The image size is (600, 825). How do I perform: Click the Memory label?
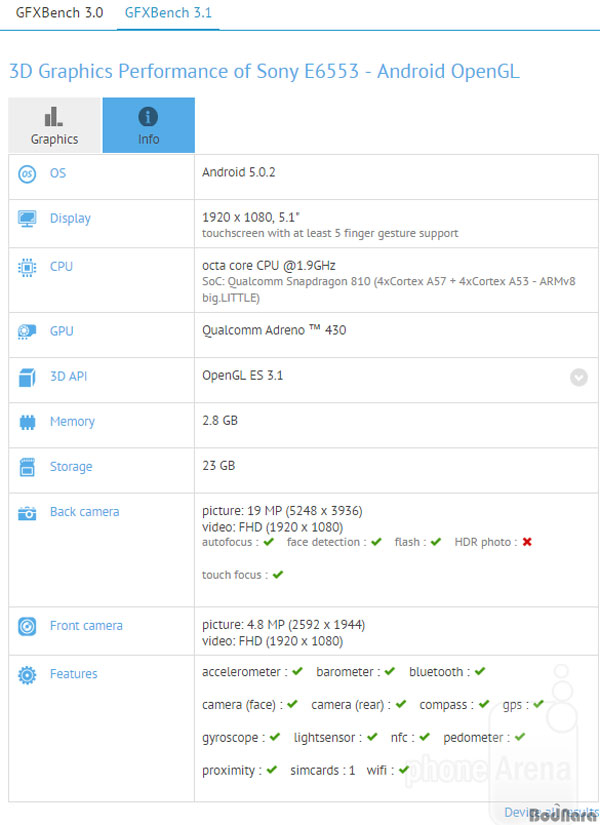[72, 421]
